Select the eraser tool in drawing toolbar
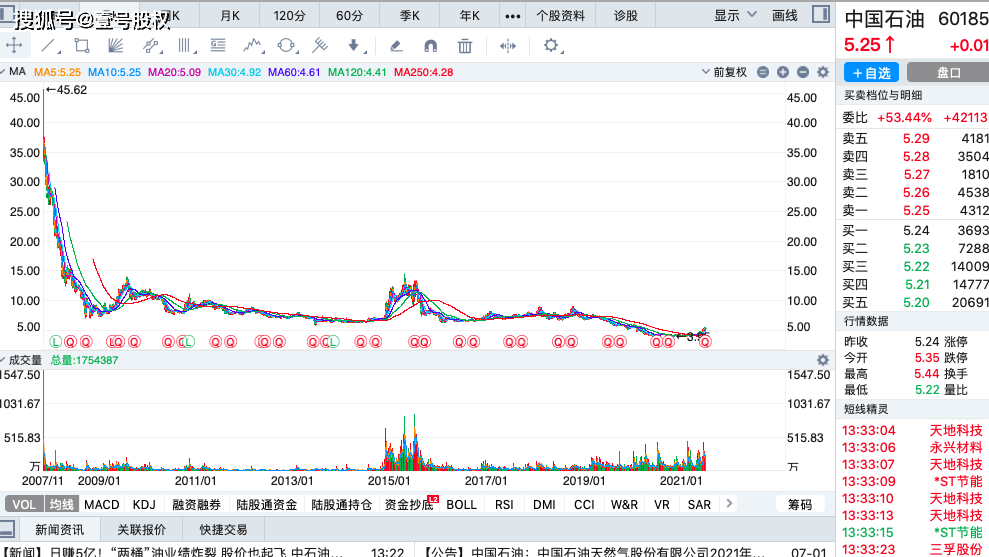989x557 pixels. click(396, 46)
